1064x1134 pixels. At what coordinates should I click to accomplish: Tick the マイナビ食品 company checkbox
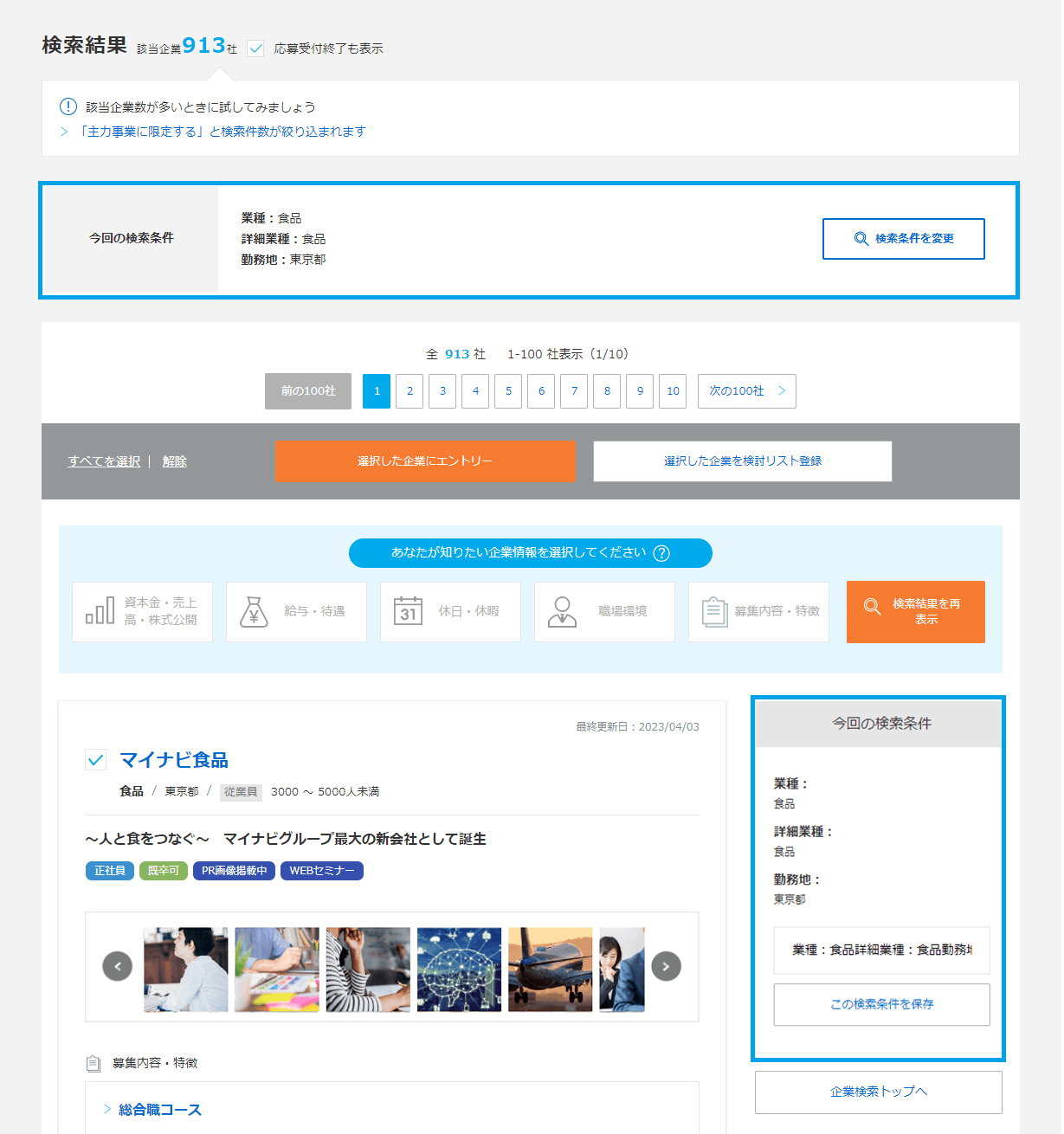tap(96, 760)
